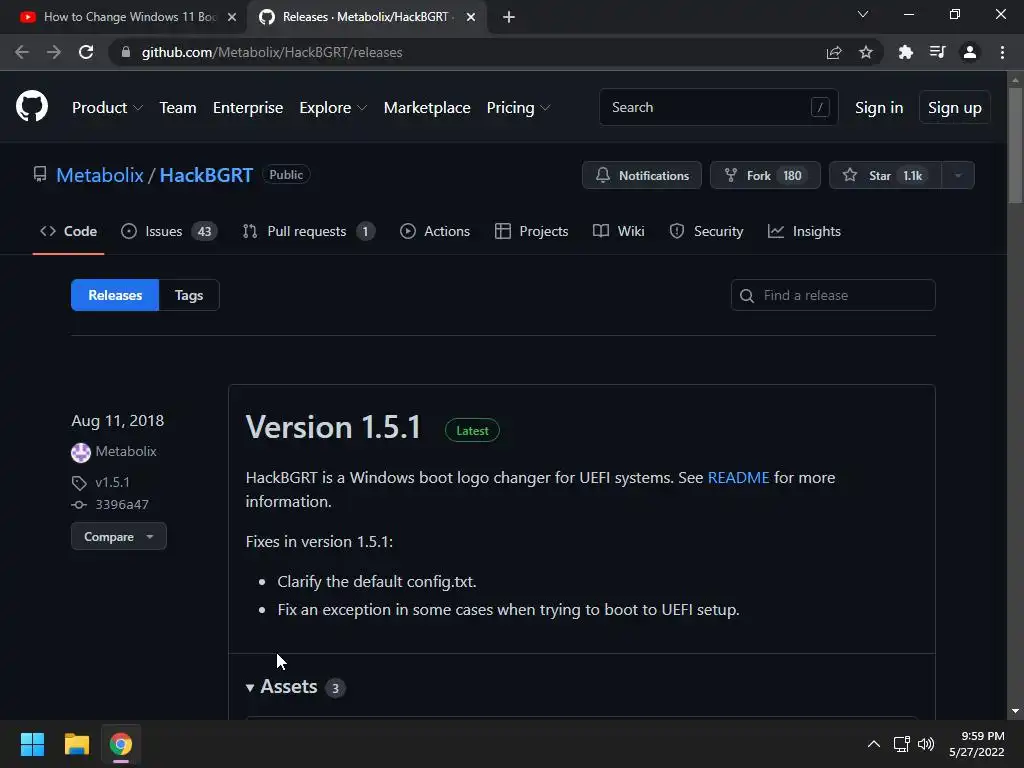This screenshot has width=1024, height=768.
Task: Click the Sign in link
Action: click(x=879, y=107)
